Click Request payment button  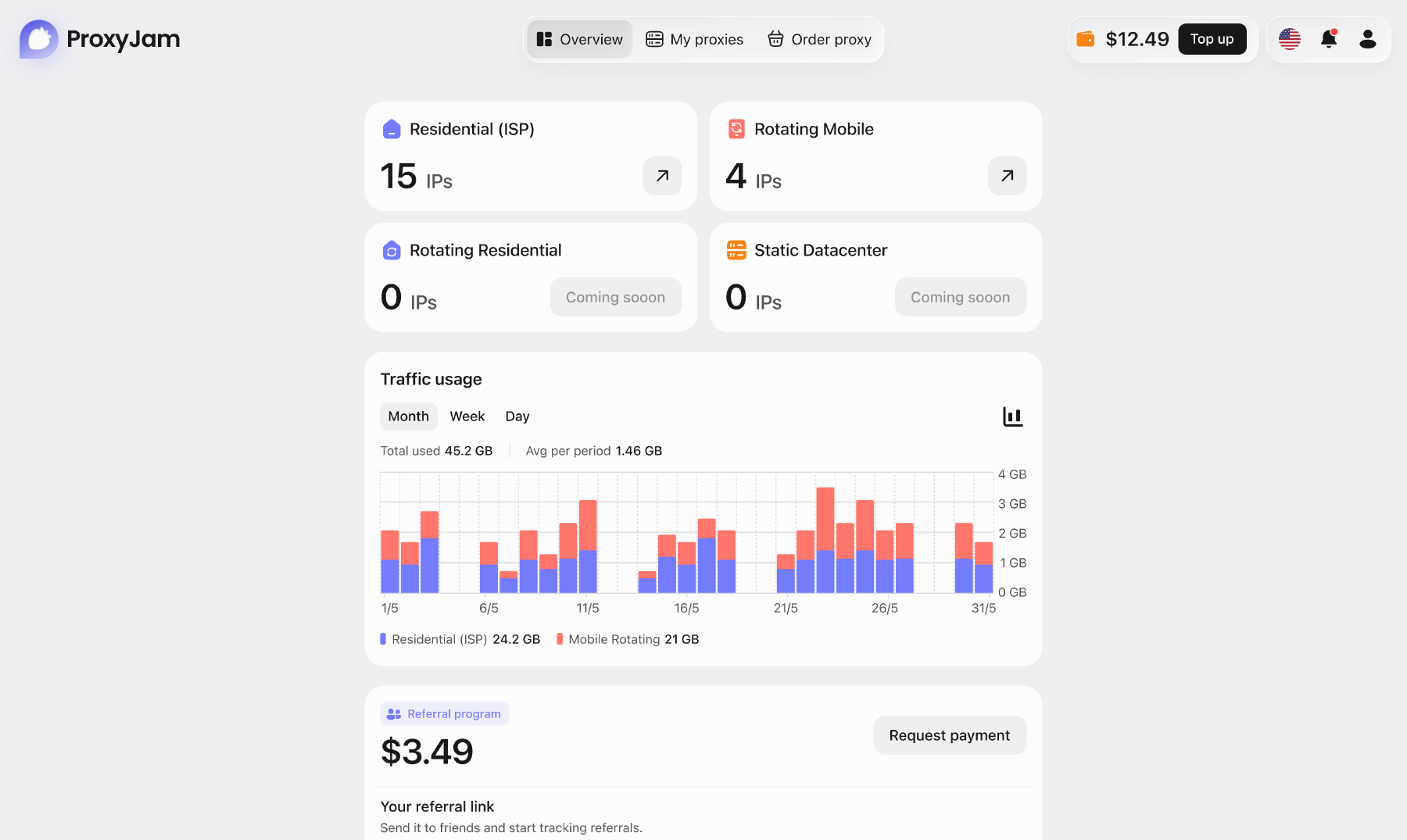[x=949, y=735]
